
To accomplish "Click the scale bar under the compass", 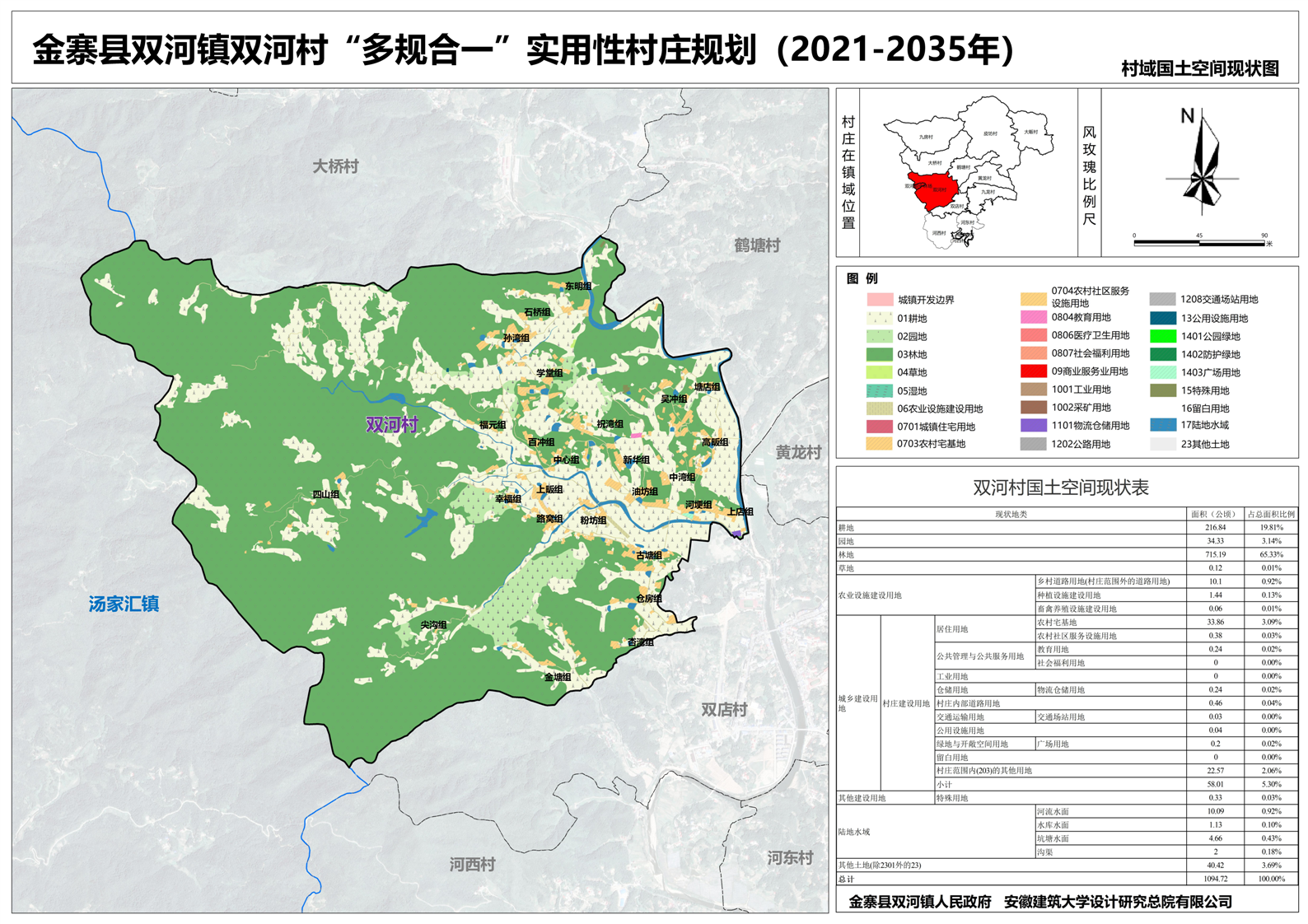I will coord(1198,243).
